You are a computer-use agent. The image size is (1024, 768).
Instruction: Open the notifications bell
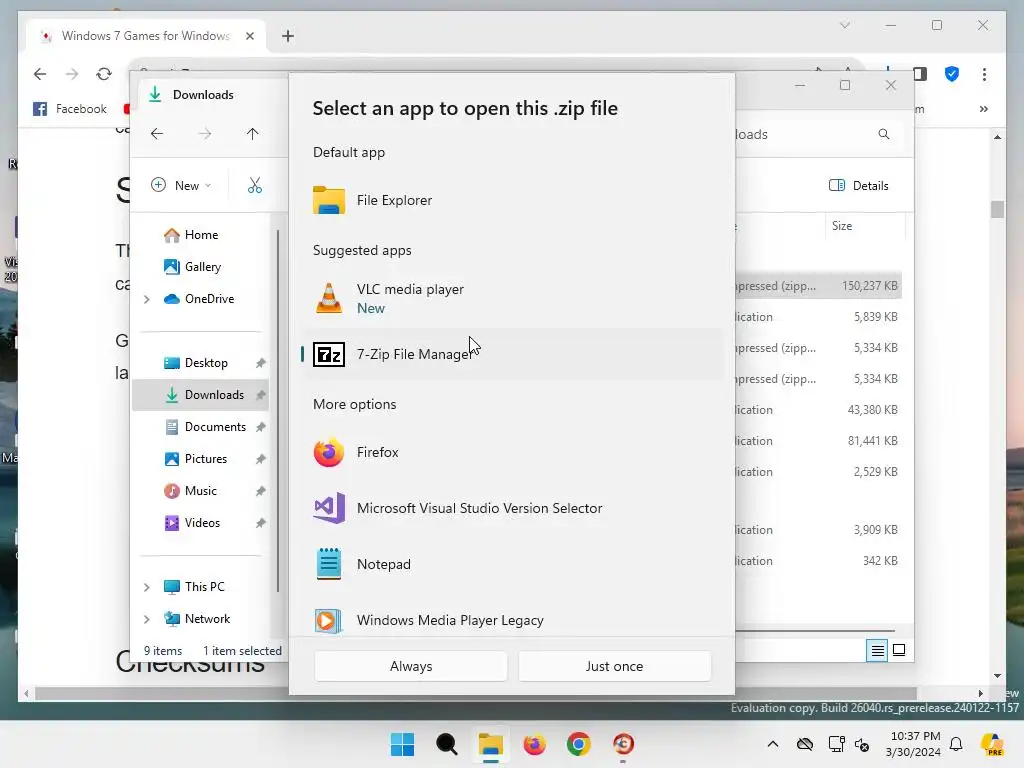956,744
